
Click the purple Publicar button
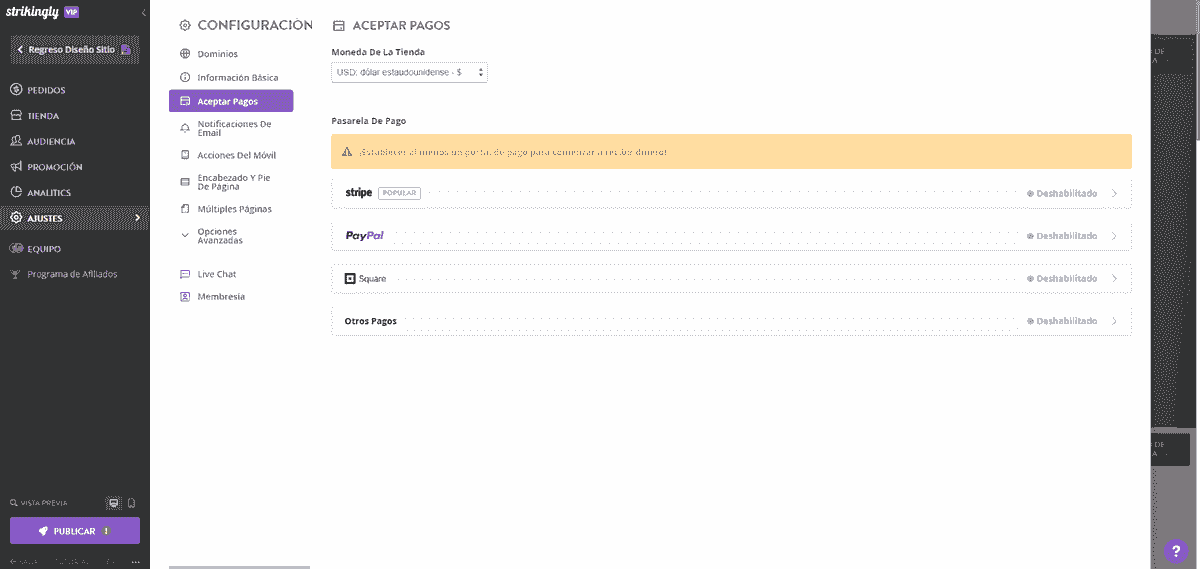click(x=75, y=531)
